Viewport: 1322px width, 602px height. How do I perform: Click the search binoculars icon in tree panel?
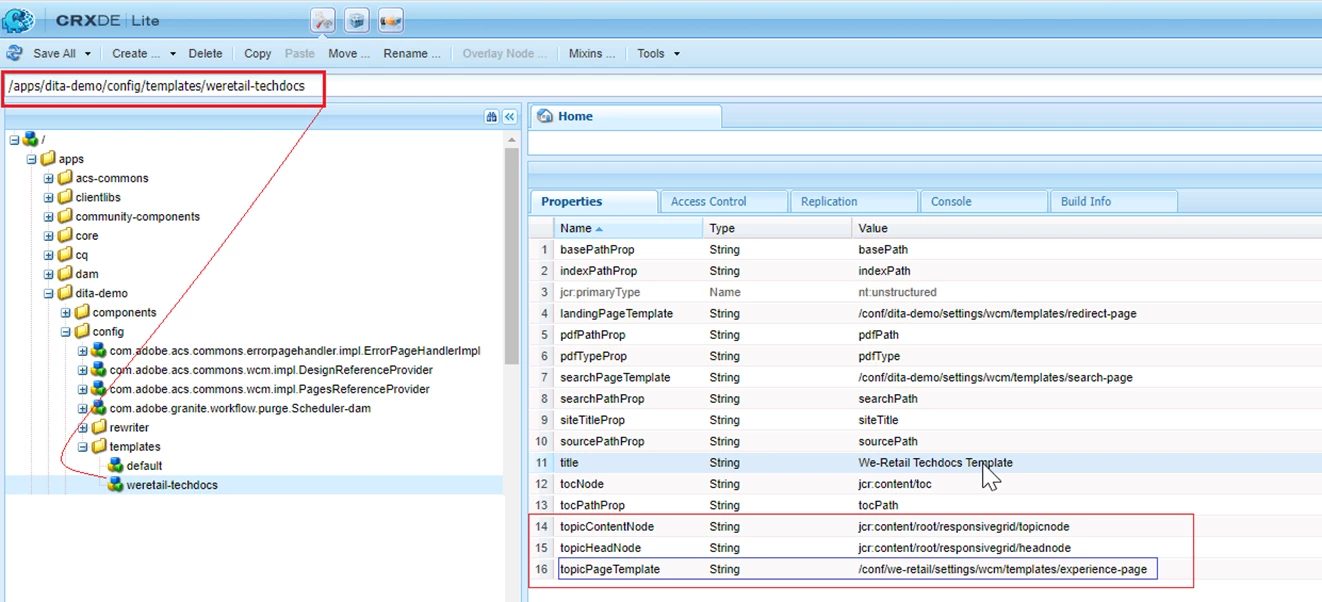[x=492, y=117]
